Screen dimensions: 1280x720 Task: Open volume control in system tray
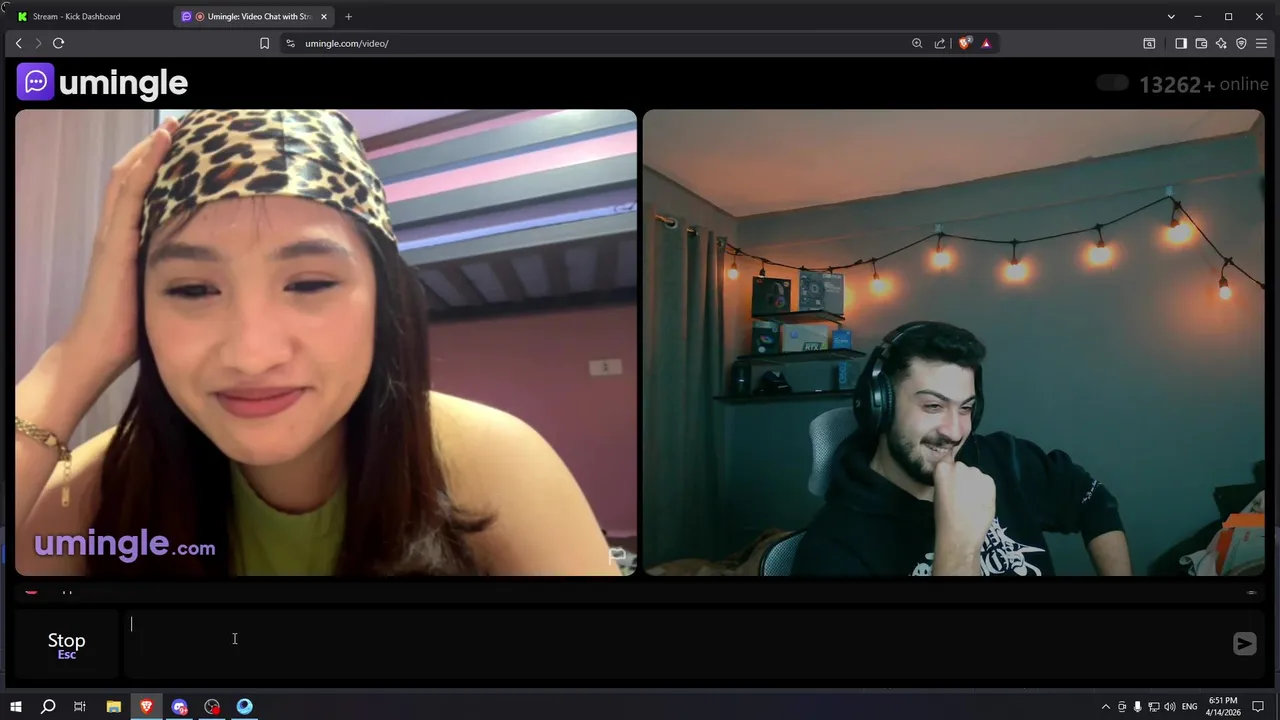pos(1169,707)
